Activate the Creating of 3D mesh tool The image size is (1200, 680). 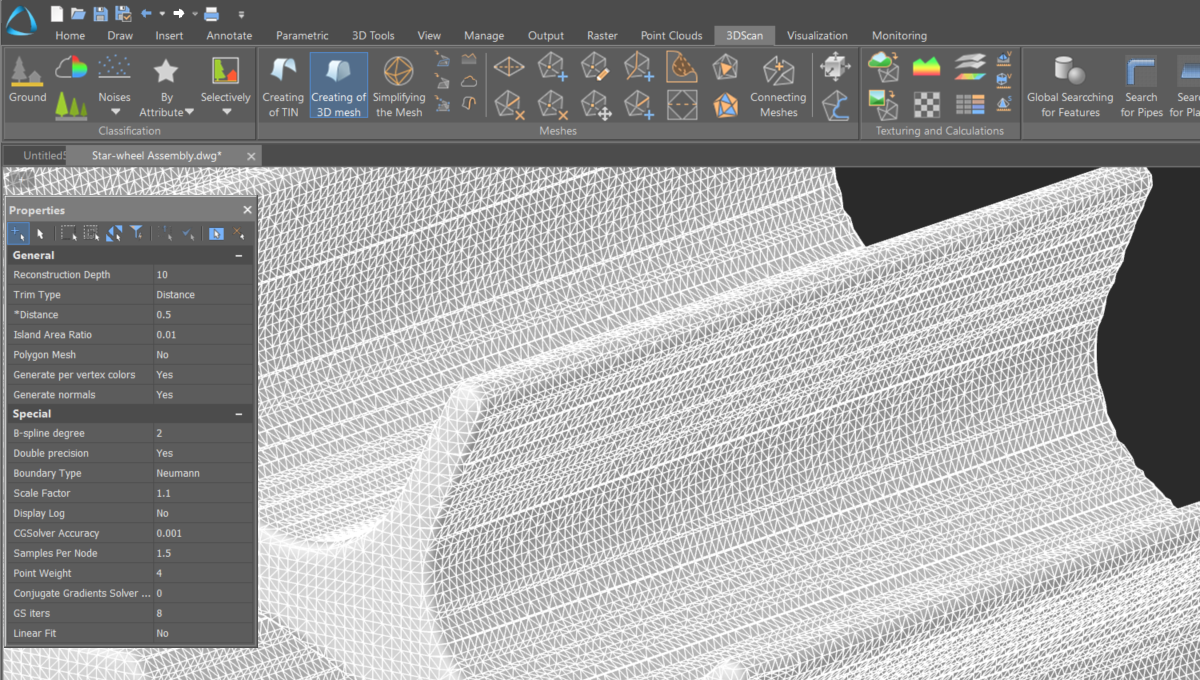coord(339,84)
